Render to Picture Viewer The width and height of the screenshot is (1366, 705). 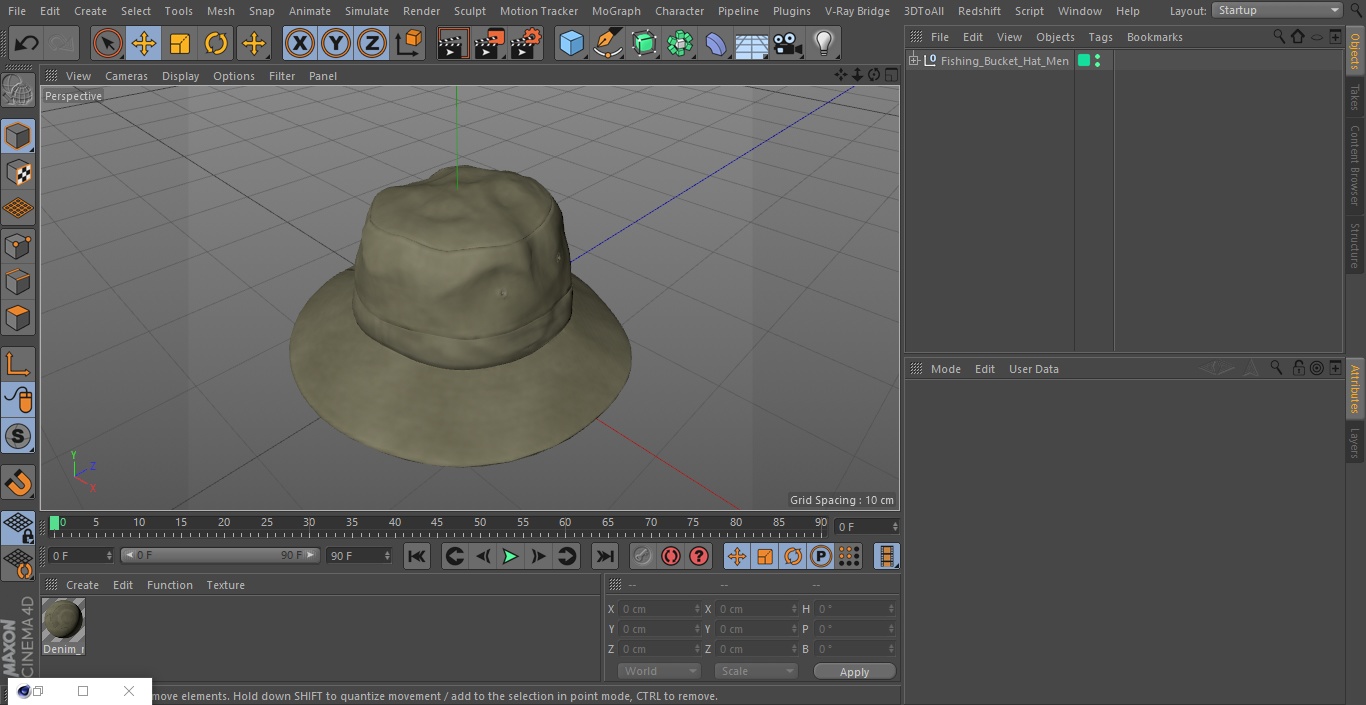click(489, 43)
